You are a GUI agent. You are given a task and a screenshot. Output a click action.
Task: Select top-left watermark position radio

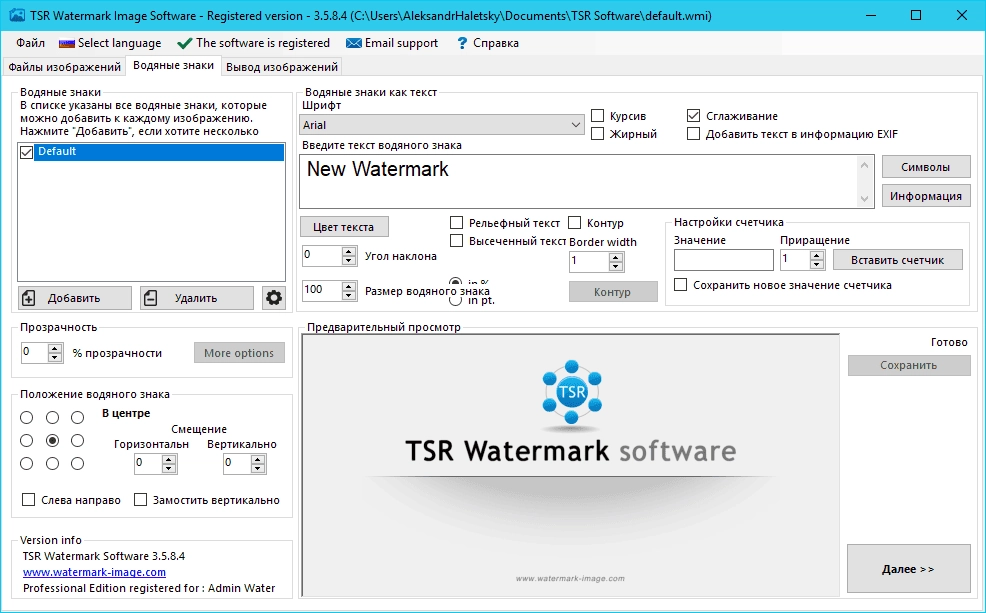click(26, 417)
